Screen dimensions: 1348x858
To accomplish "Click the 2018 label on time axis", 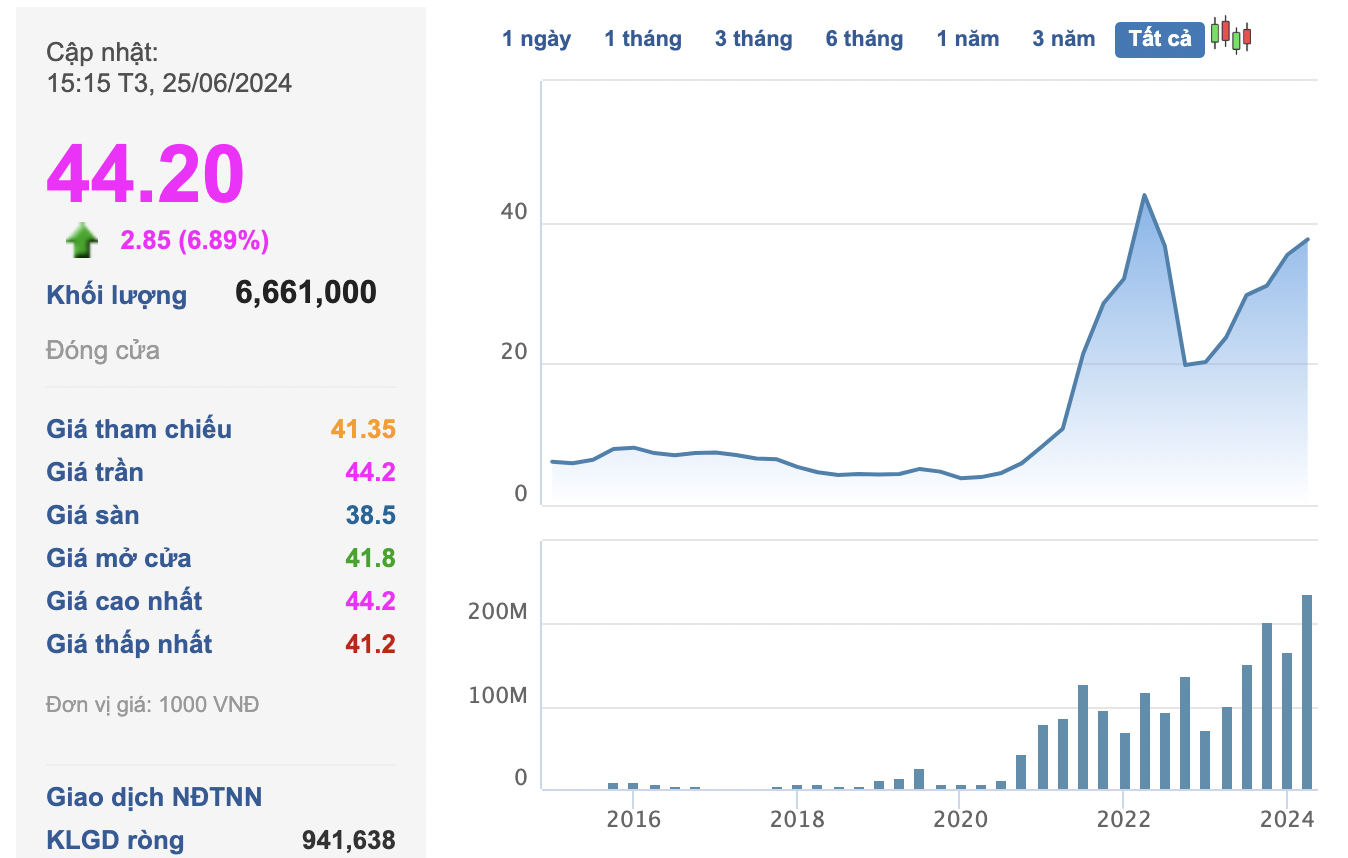I will [x=797, y=820].
